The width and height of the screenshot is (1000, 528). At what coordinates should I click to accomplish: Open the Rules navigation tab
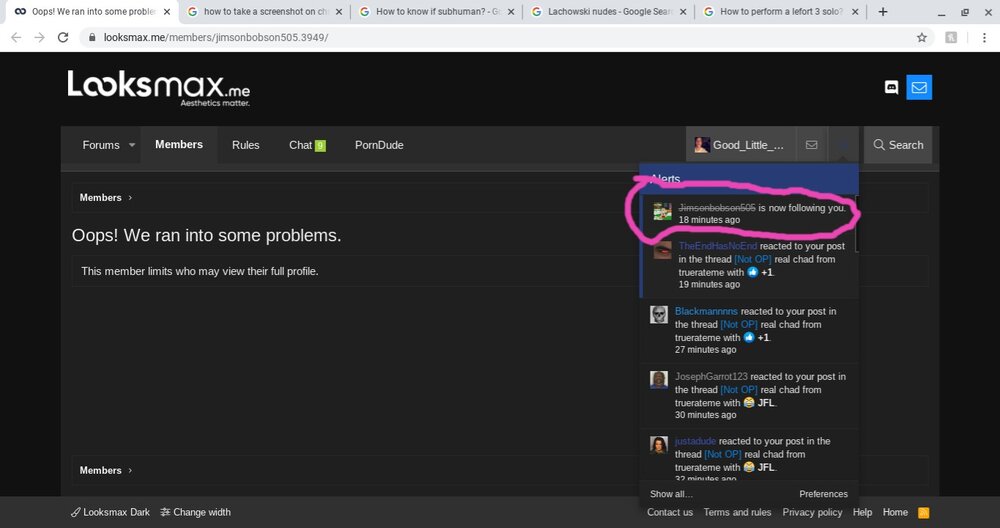[246, 145]
